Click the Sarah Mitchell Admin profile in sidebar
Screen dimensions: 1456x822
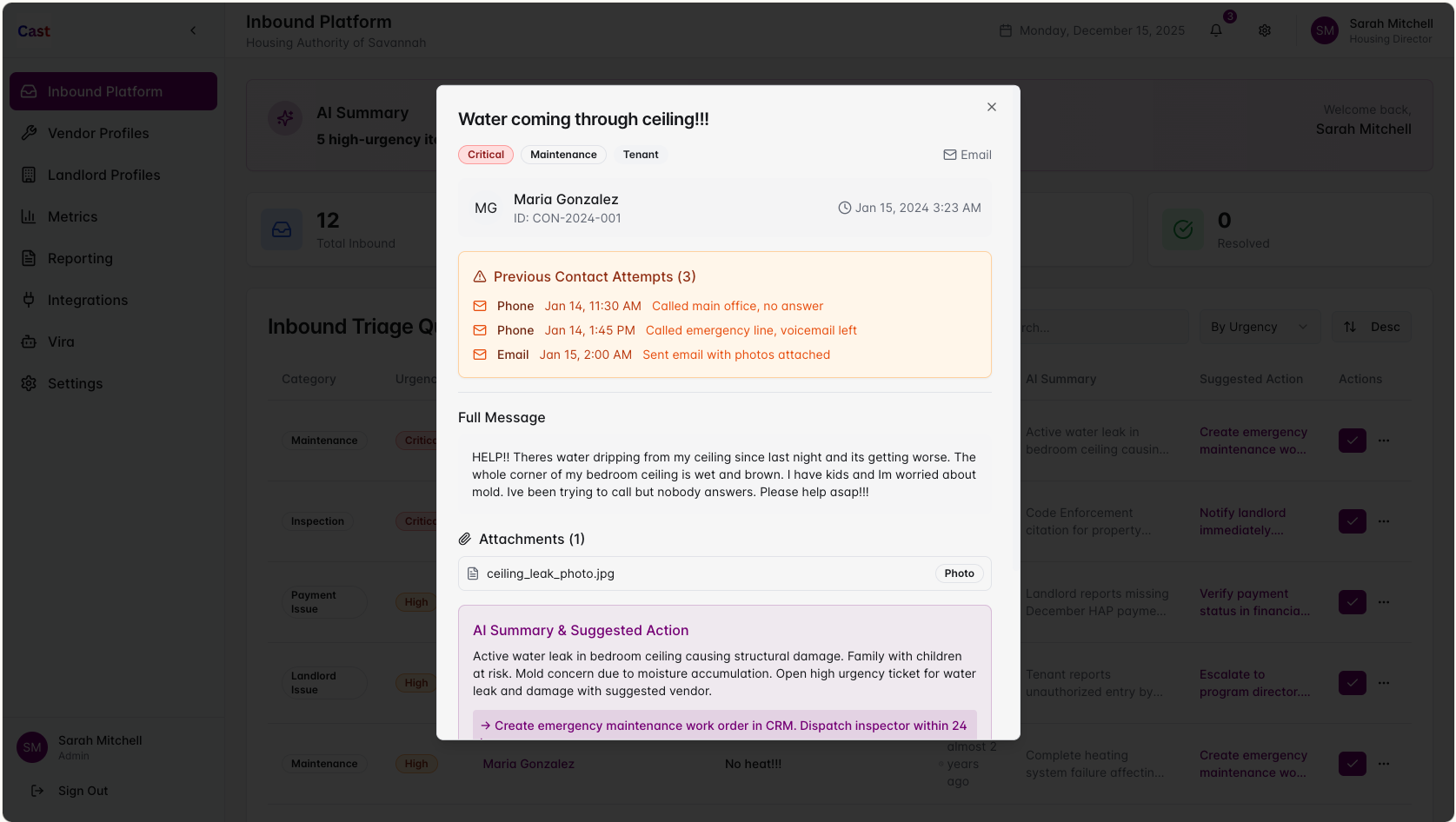point(113,747)
